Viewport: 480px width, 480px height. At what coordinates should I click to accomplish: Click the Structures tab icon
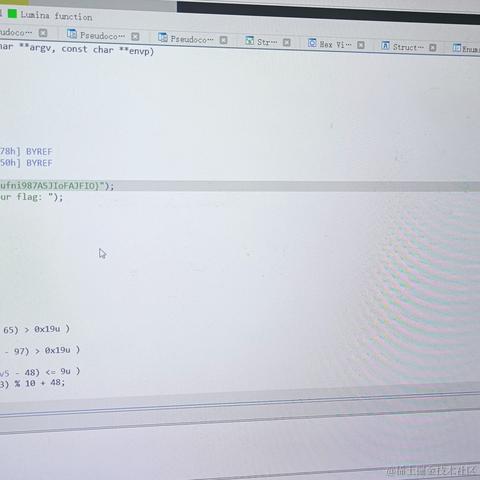(x=385, y=45)
